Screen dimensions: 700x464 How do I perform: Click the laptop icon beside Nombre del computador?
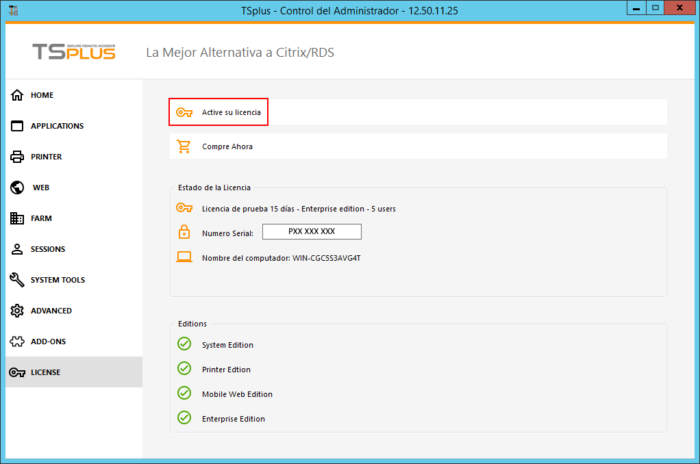click(184, 257)
